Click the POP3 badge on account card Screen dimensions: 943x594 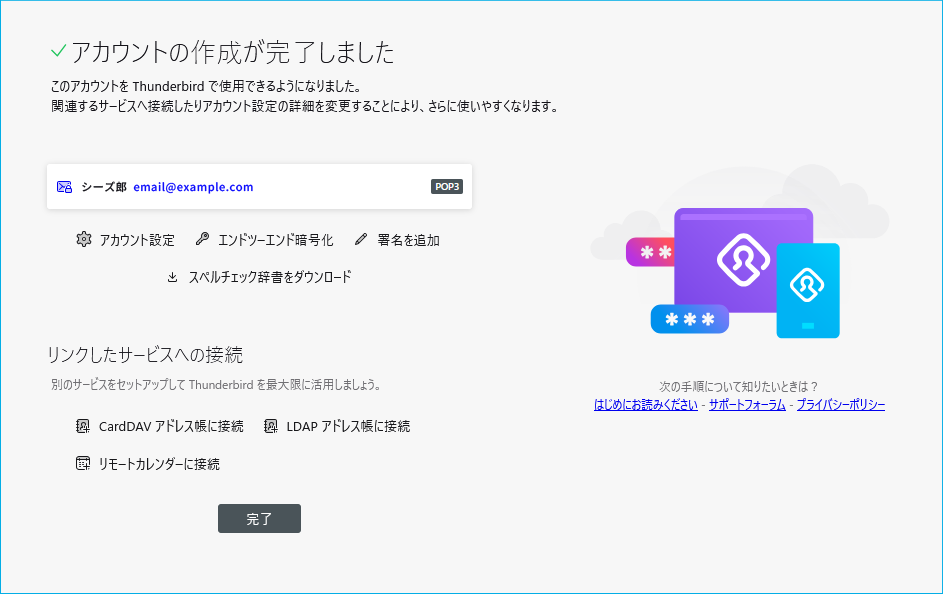[447, 187]
